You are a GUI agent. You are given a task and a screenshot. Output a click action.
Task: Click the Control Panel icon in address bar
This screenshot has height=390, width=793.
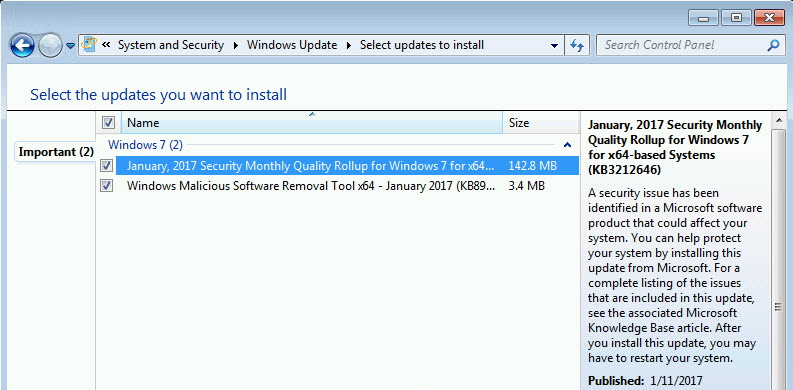point(89,45)
